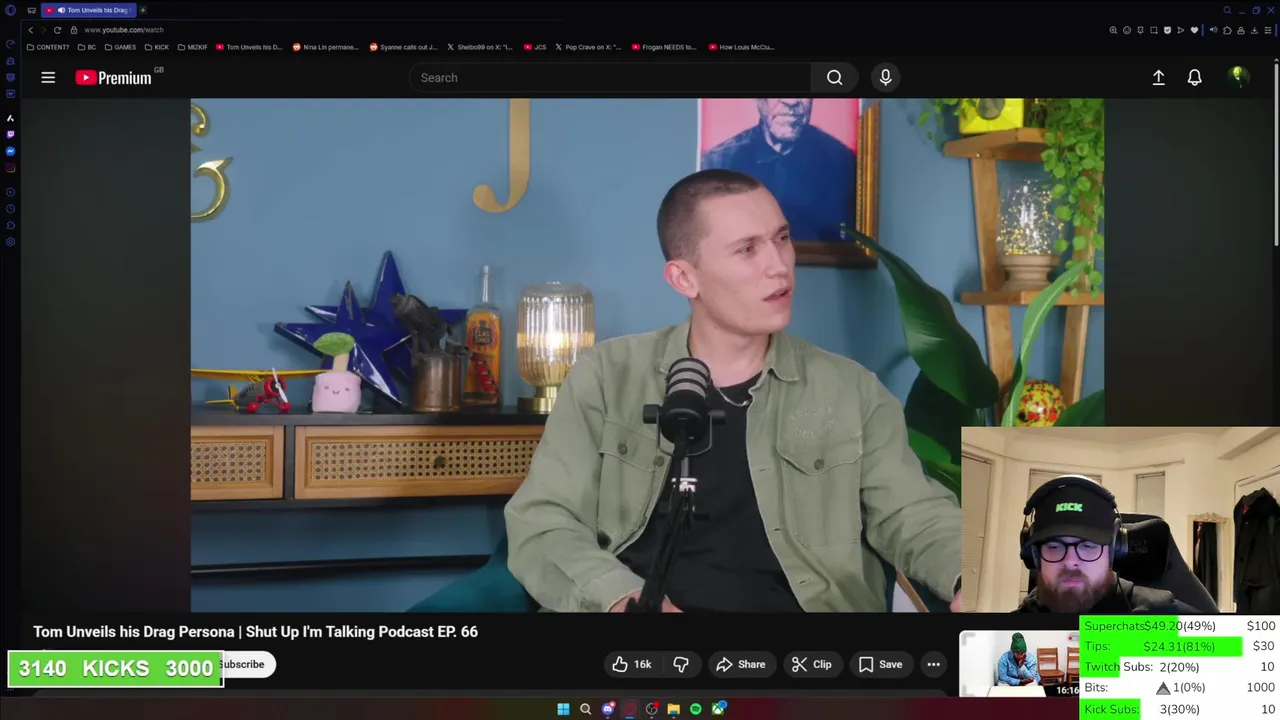
Task: Click the podcast video player
Action: (x=647, y=355)
